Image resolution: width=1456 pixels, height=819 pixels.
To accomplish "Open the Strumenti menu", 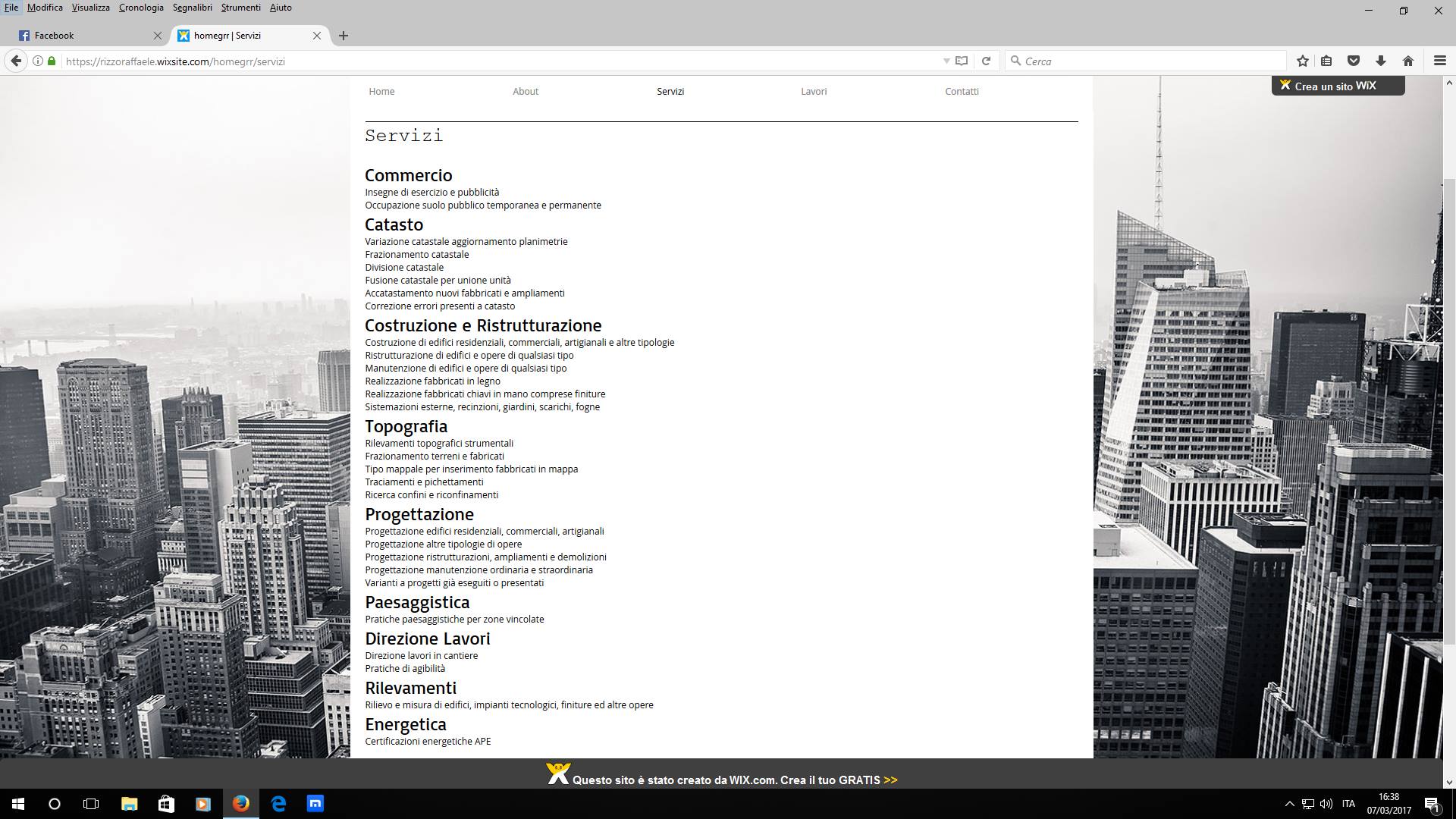I will pos(241,8).
